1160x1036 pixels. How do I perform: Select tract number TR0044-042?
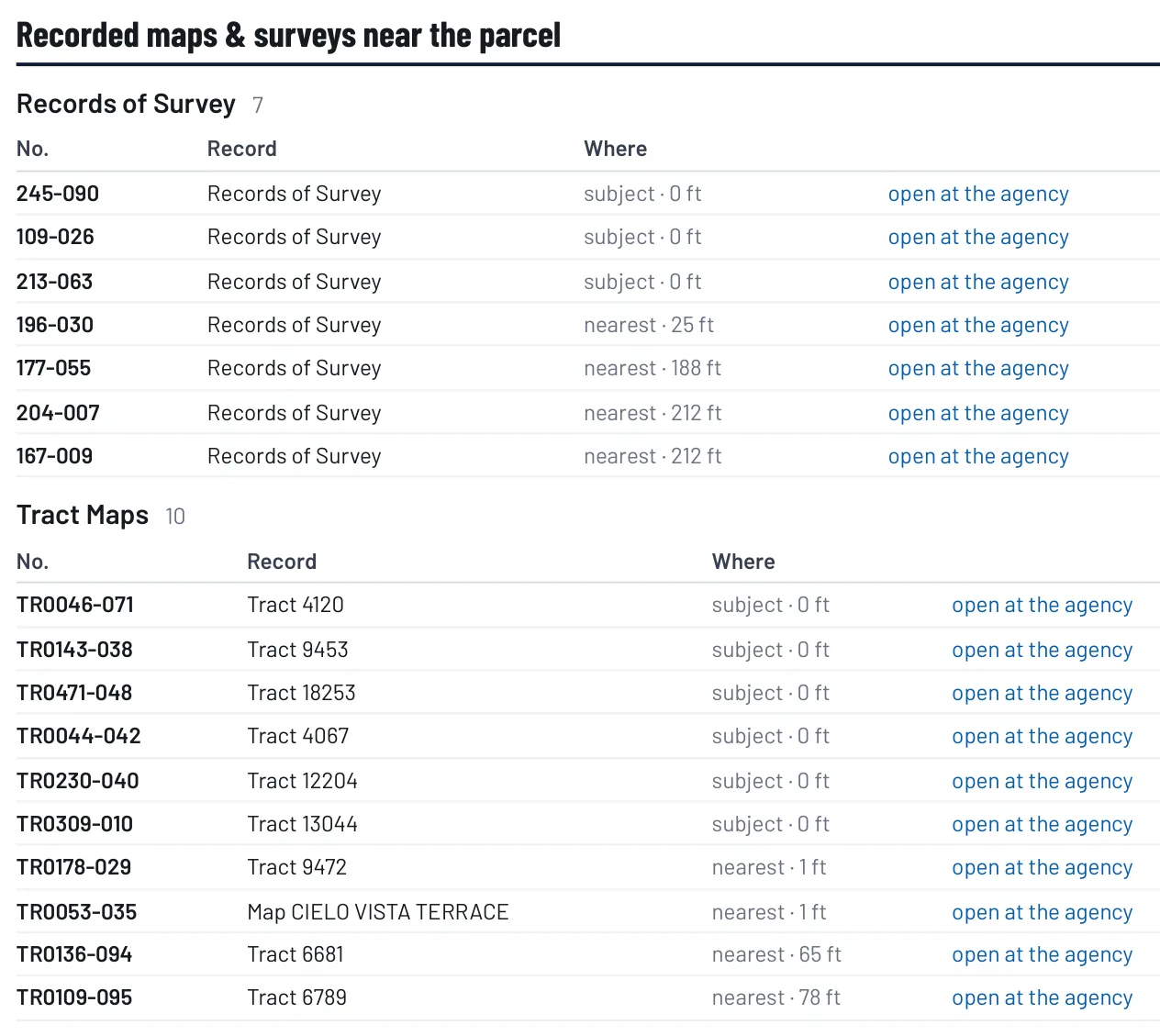pyautogui.click(x=79, y=736)
